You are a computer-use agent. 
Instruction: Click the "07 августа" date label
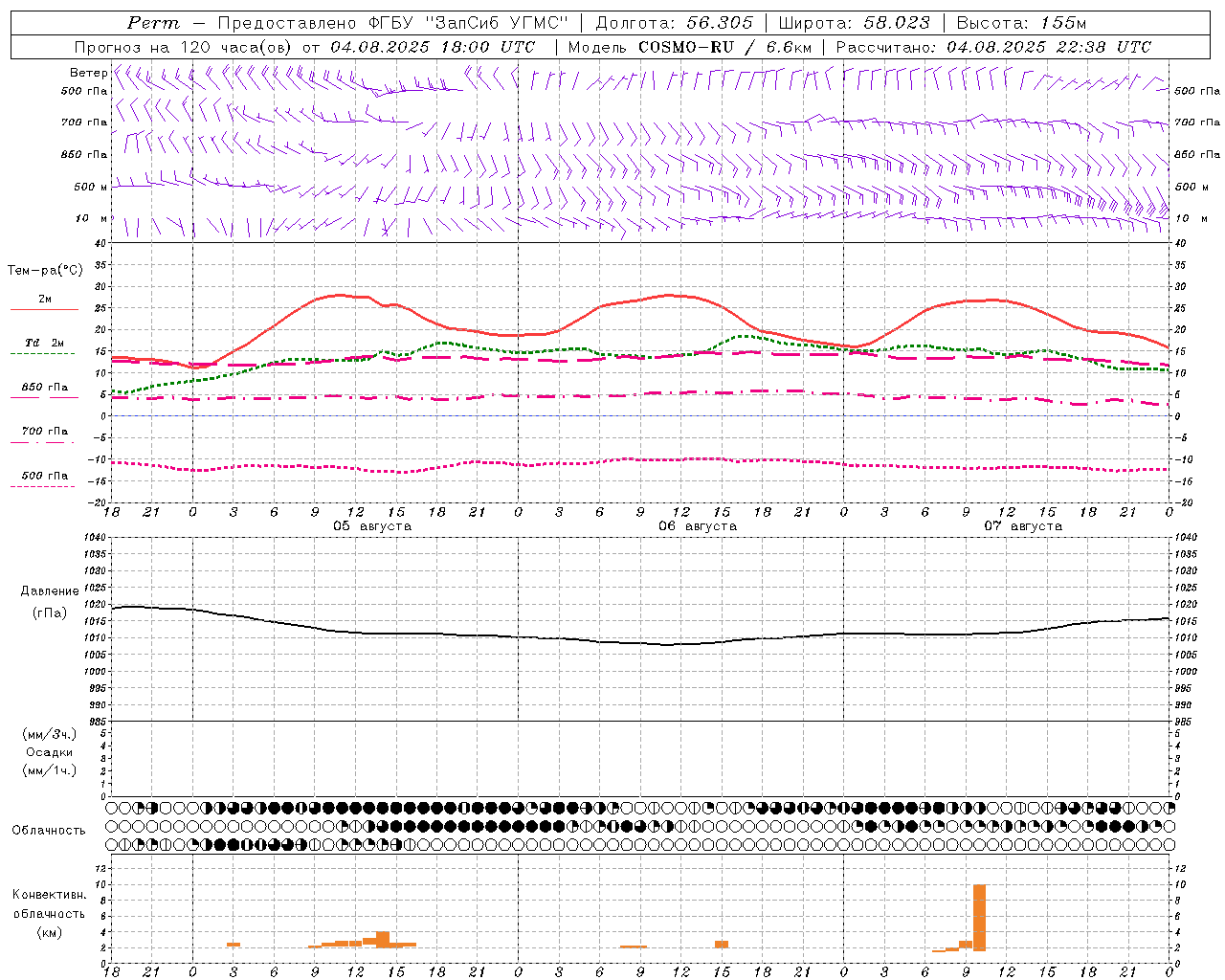tap(1023, 526)
